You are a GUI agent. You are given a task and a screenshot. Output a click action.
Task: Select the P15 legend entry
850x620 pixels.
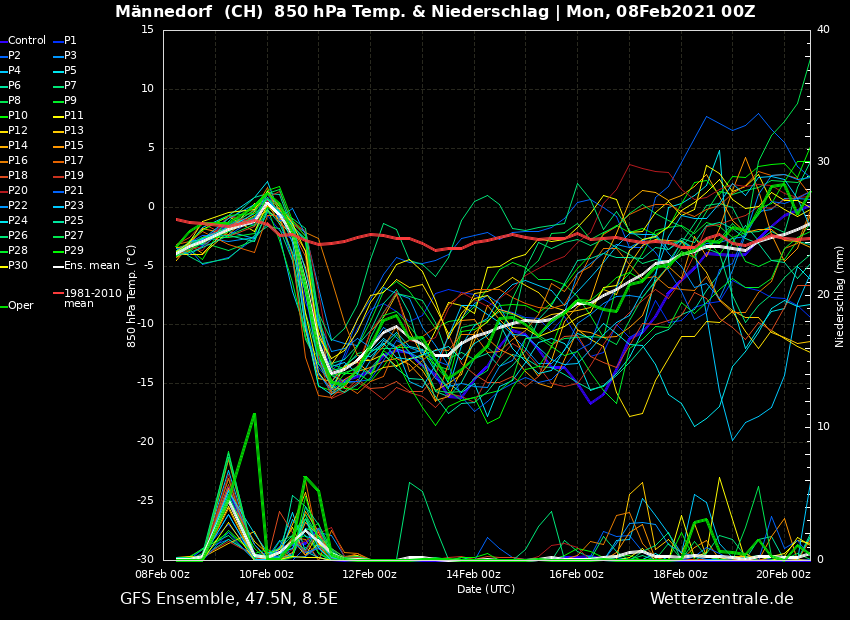point(73,146)
